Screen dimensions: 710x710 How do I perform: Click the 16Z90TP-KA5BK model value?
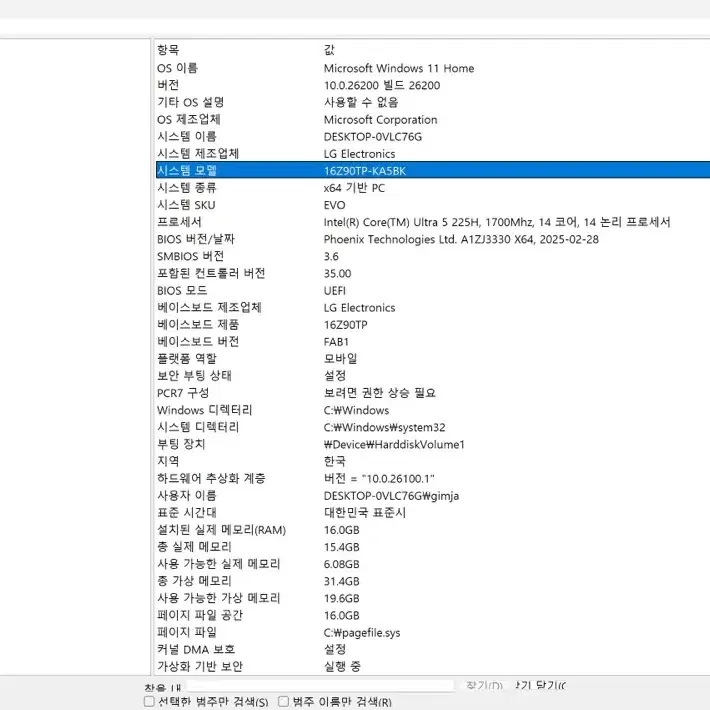365,171
